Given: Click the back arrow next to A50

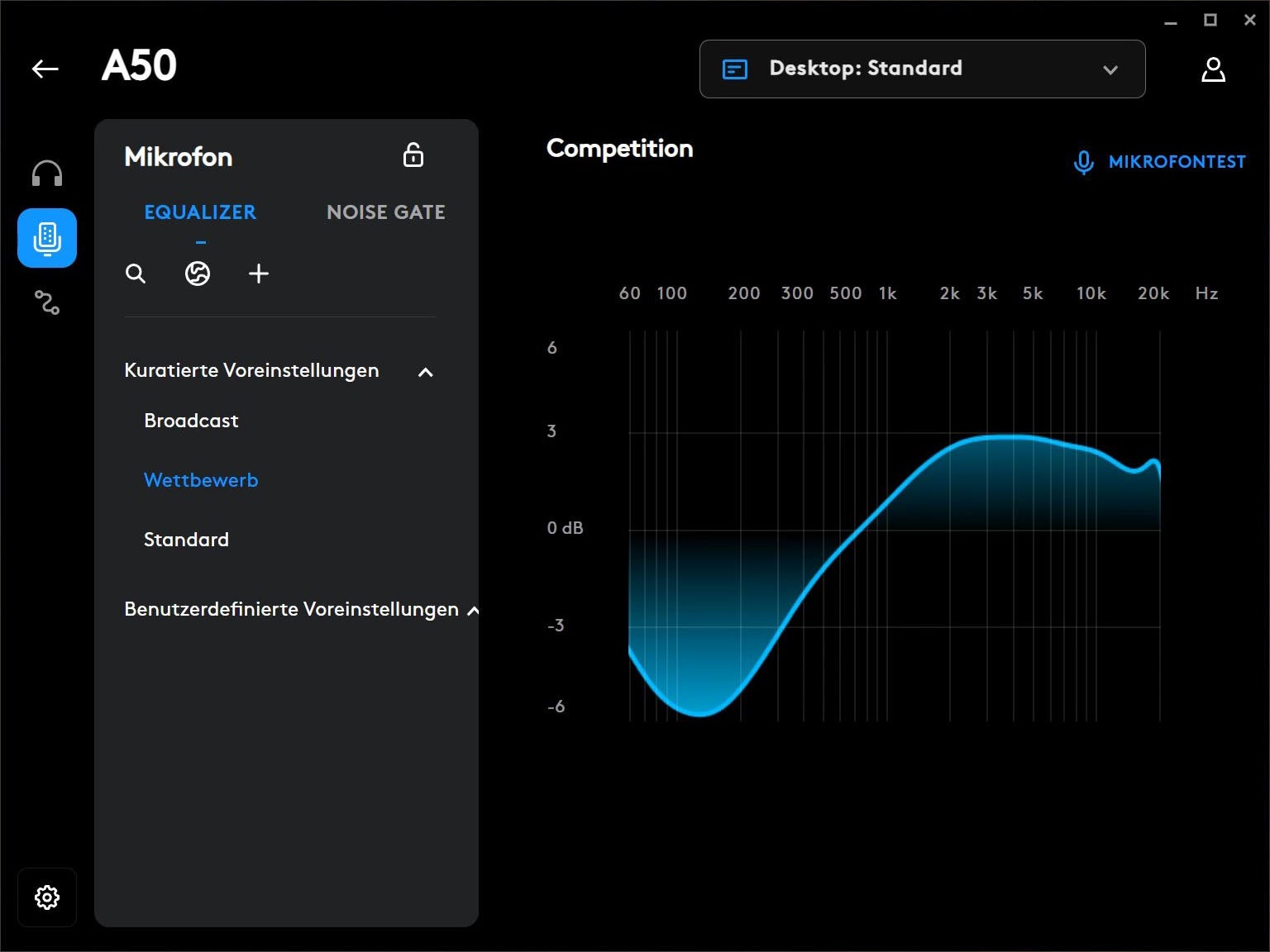Looking at the screenshot, I should click(45, 69).
